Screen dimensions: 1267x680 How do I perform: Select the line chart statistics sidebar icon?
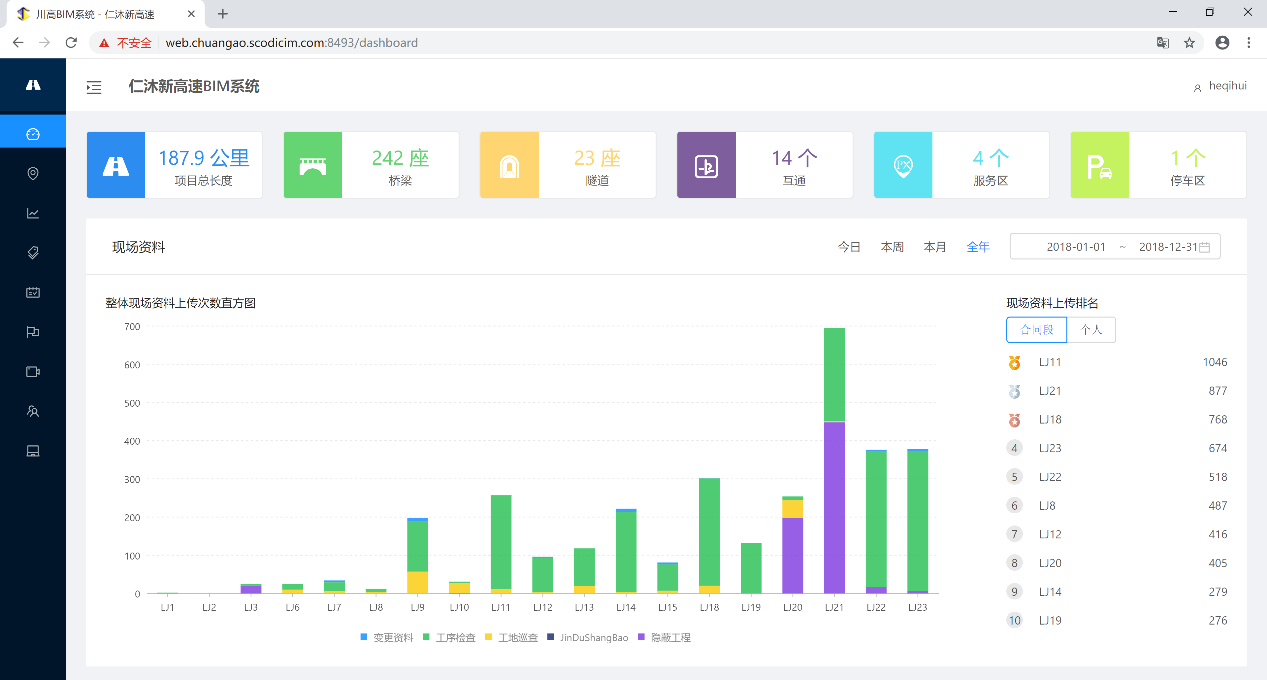click(33, 213)
